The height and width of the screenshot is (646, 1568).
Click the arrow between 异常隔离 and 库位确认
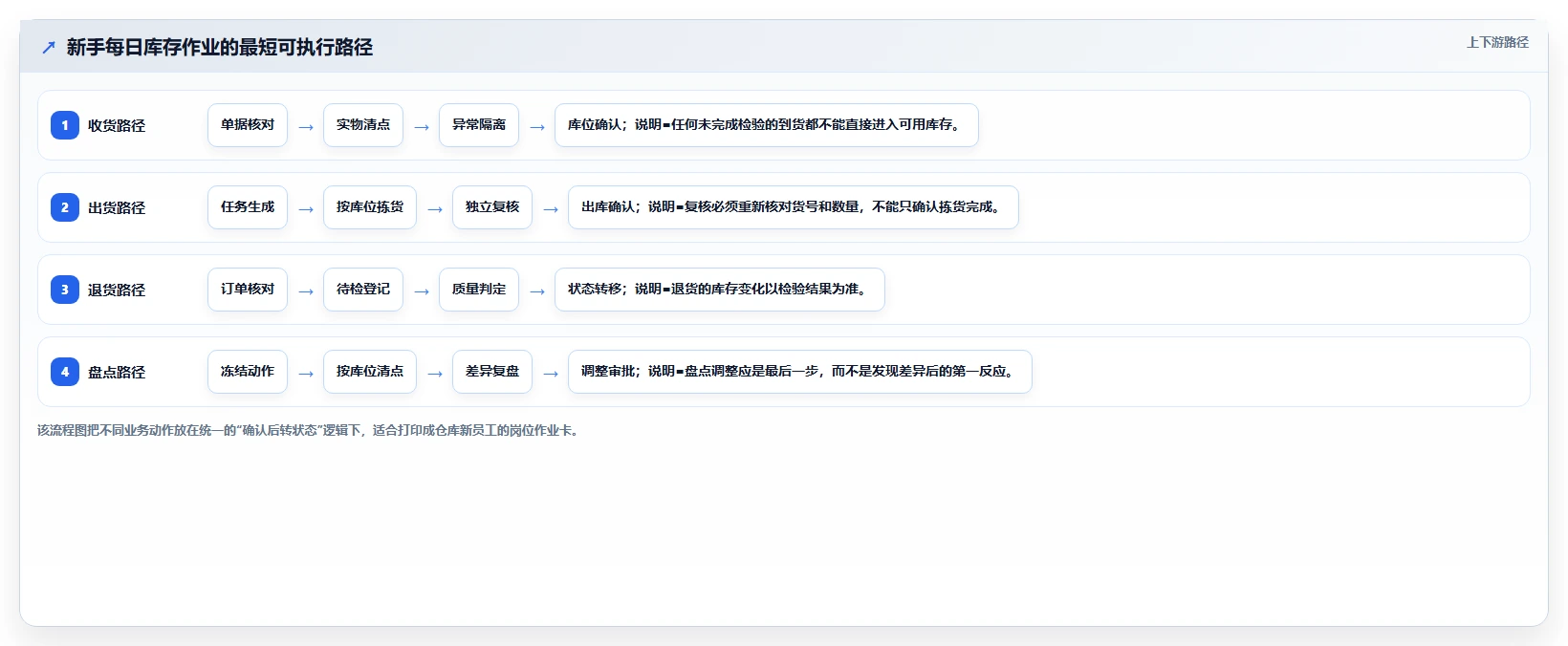pyautogui.click(x=537, y=127)
